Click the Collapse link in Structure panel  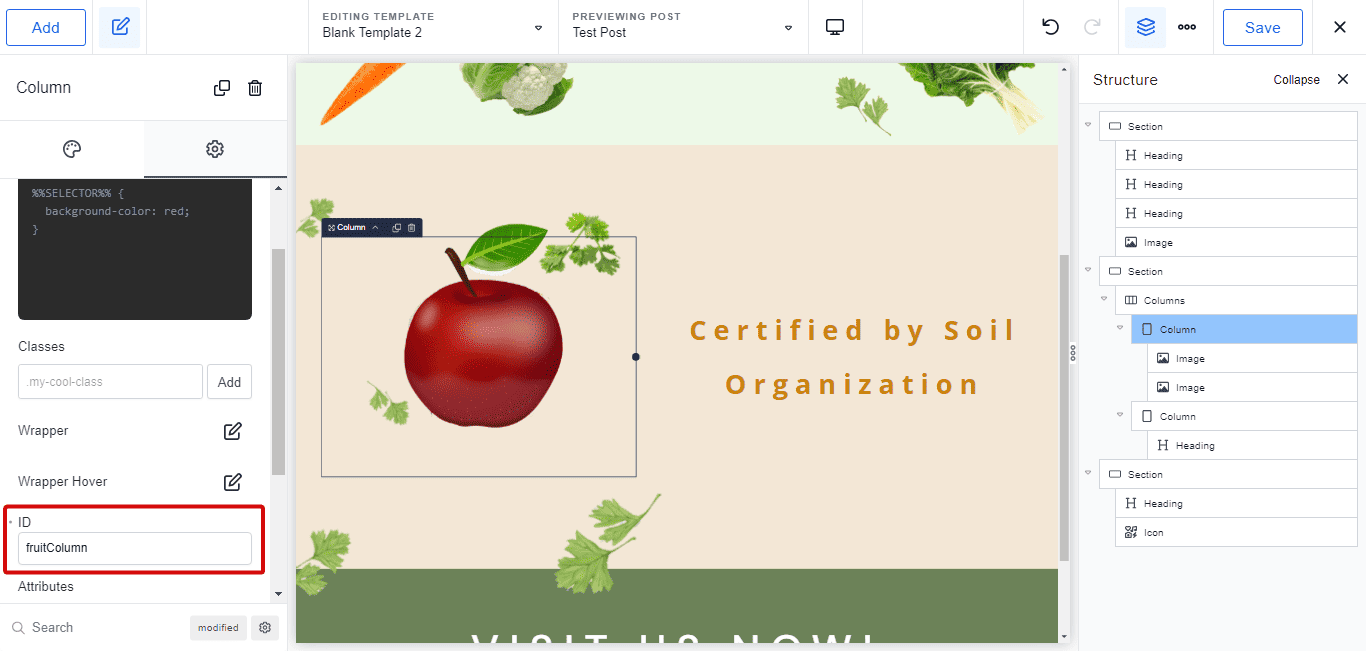(1296, 80)
